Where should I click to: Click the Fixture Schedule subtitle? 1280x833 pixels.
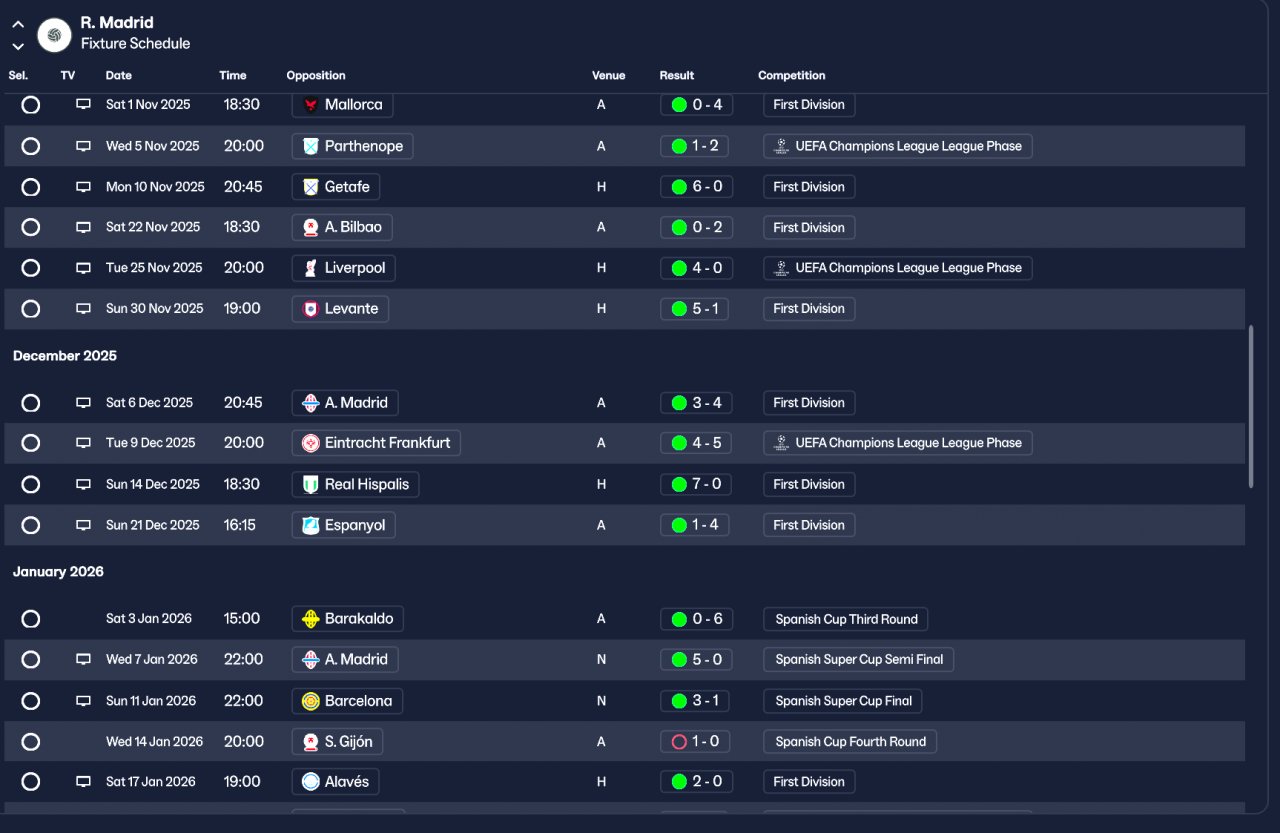click(135, 44)
